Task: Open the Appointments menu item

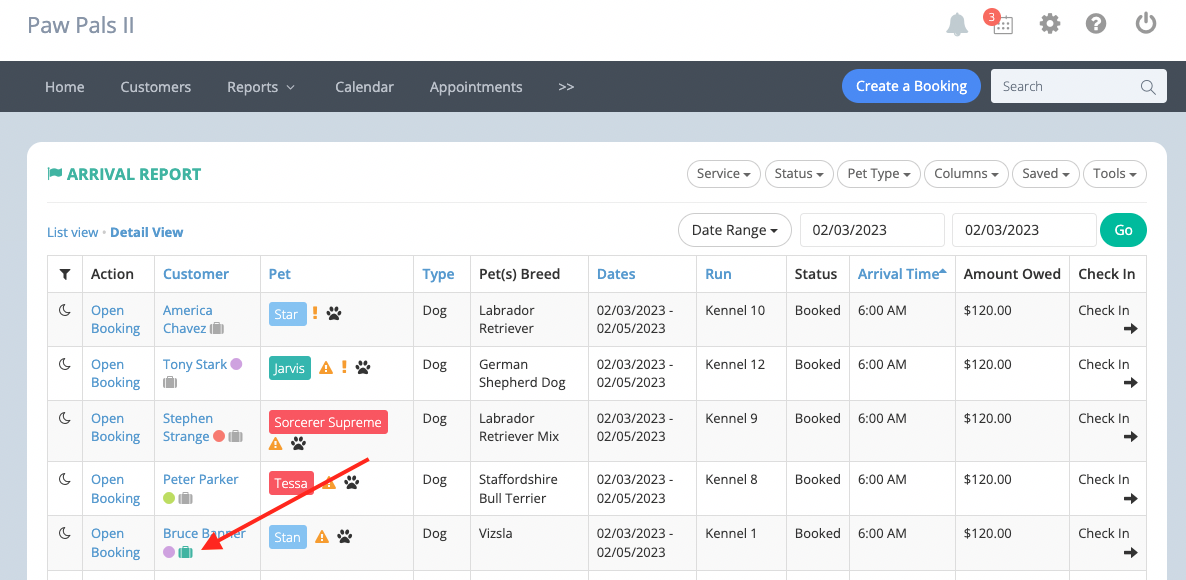Action: click(476, 87)
